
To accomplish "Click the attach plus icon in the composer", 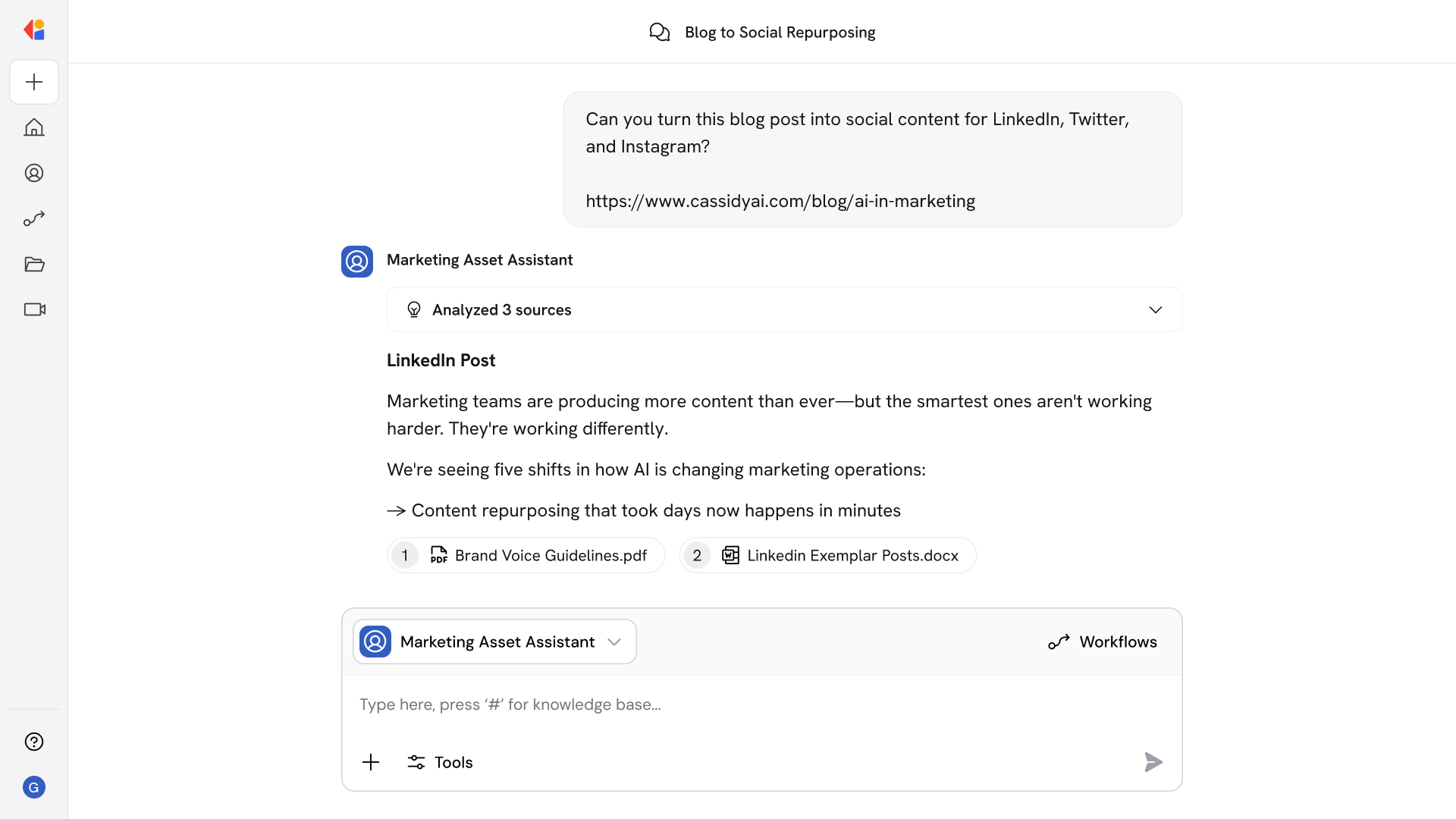I will point(371,762).
